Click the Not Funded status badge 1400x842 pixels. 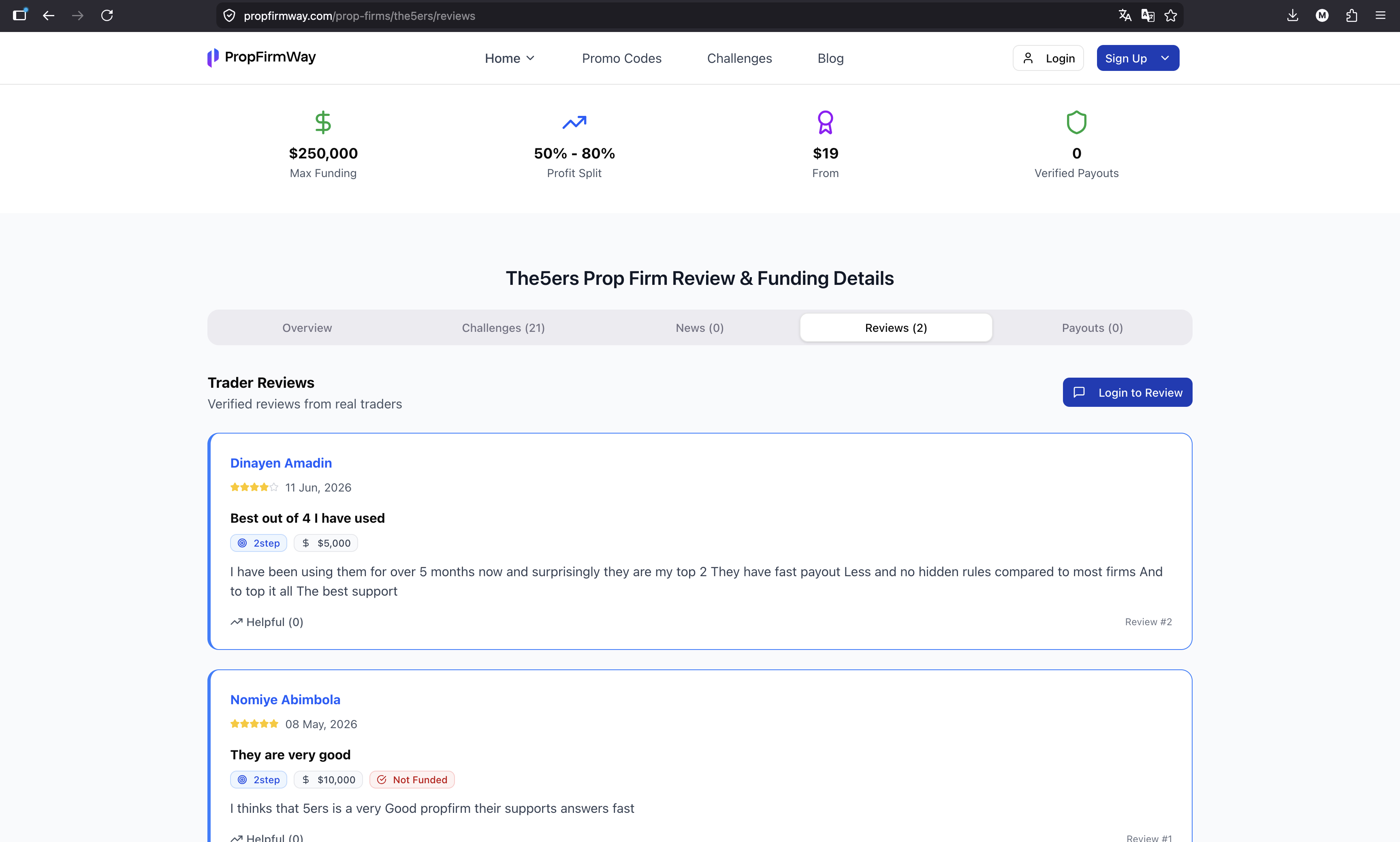(x=412, y=780)
